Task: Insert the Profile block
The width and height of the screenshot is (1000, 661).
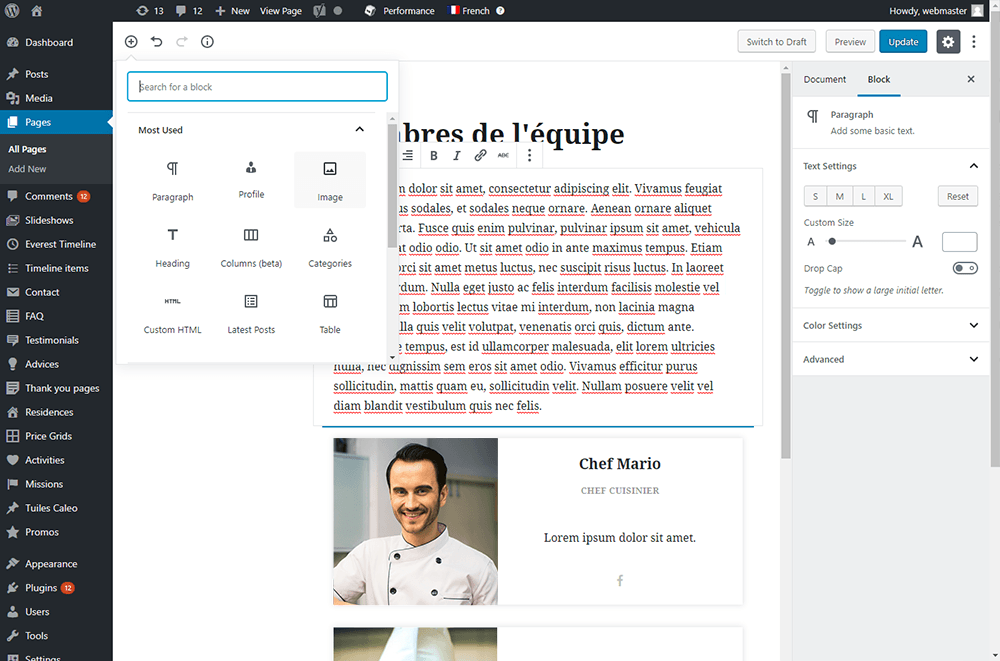Action: coord(251,181)
